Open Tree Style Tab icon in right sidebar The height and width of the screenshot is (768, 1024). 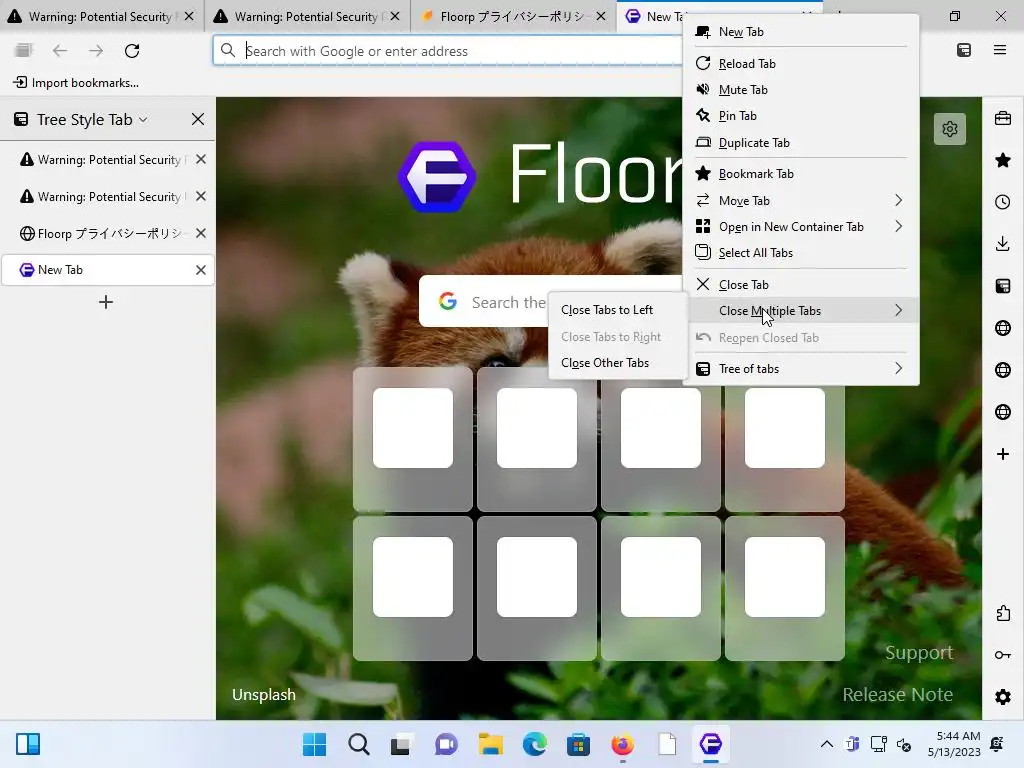1003,286
